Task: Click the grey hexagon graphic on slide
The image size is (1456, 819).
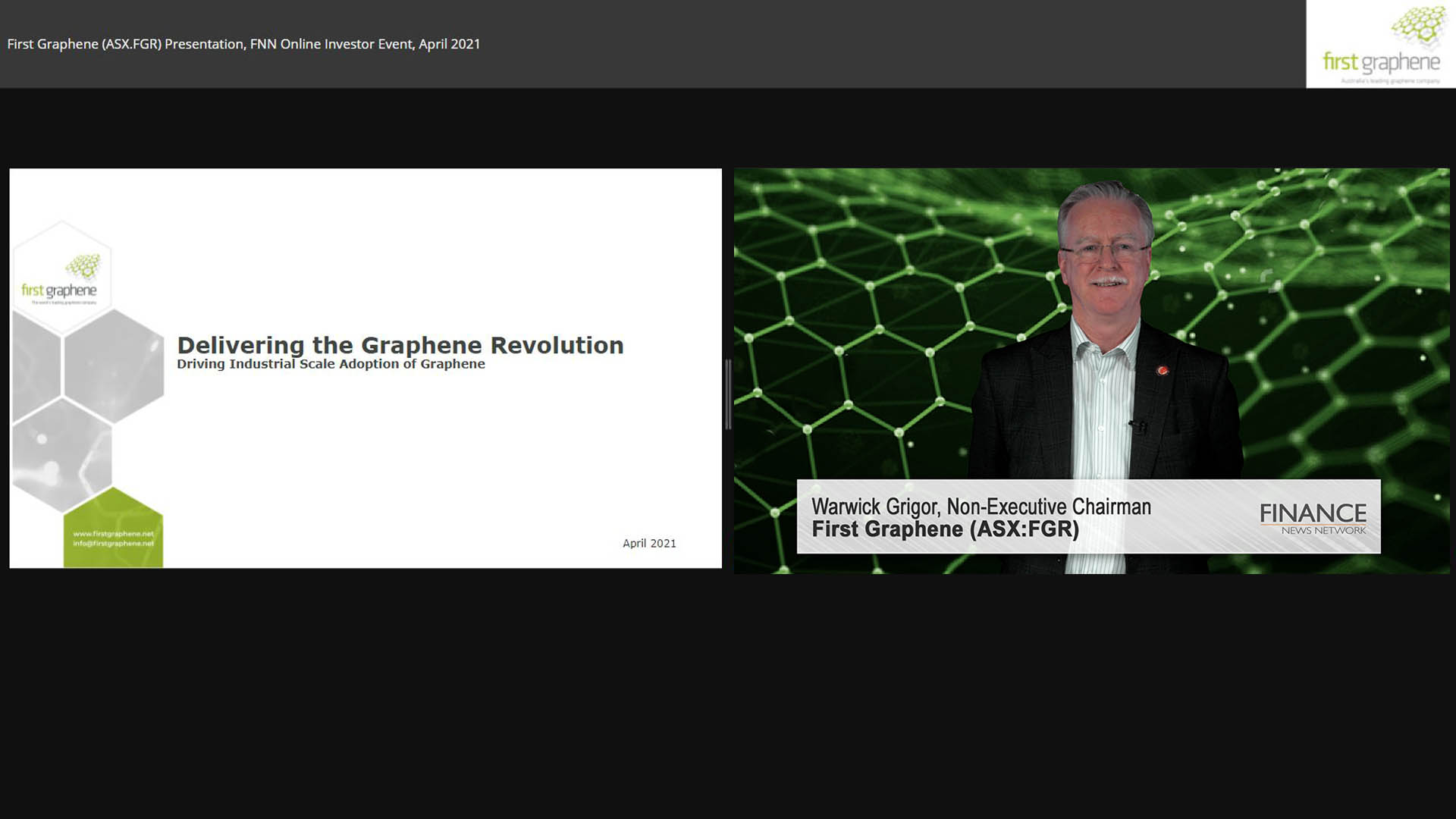Action: coord(112,367)
